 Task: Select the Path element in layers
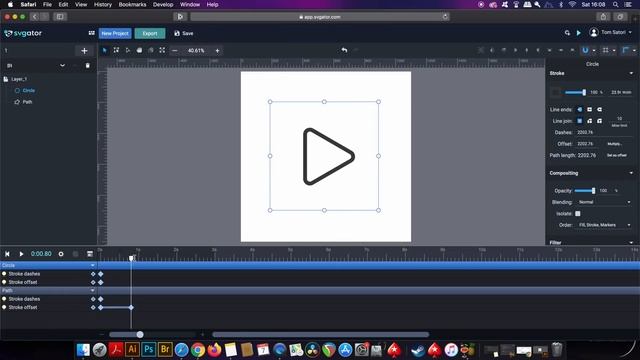coord(27,102)
